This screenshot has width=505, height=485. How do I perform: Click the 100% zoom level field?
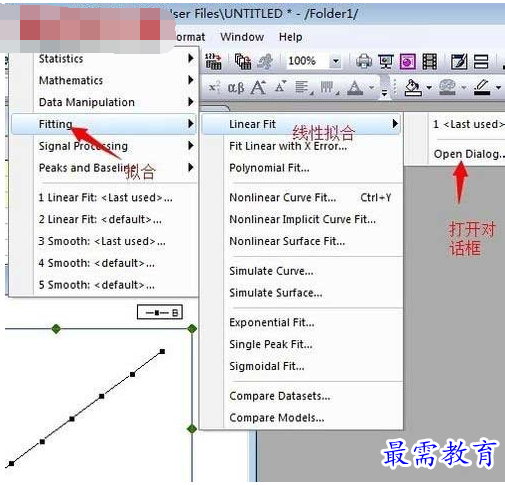click(x=308, y=61)
